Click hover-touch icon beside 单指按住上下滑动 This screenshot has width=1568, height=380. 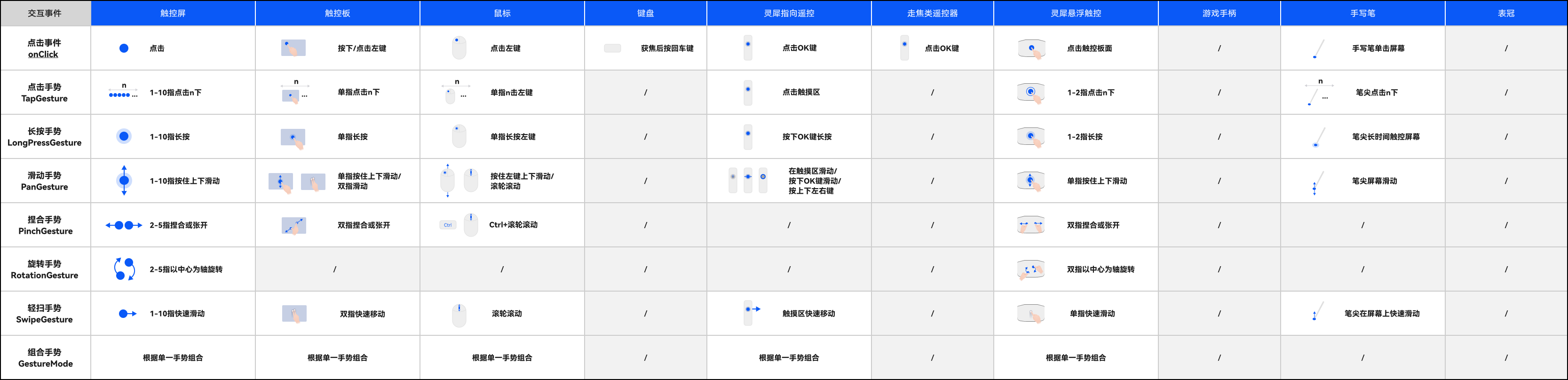tap(1031, 181)
